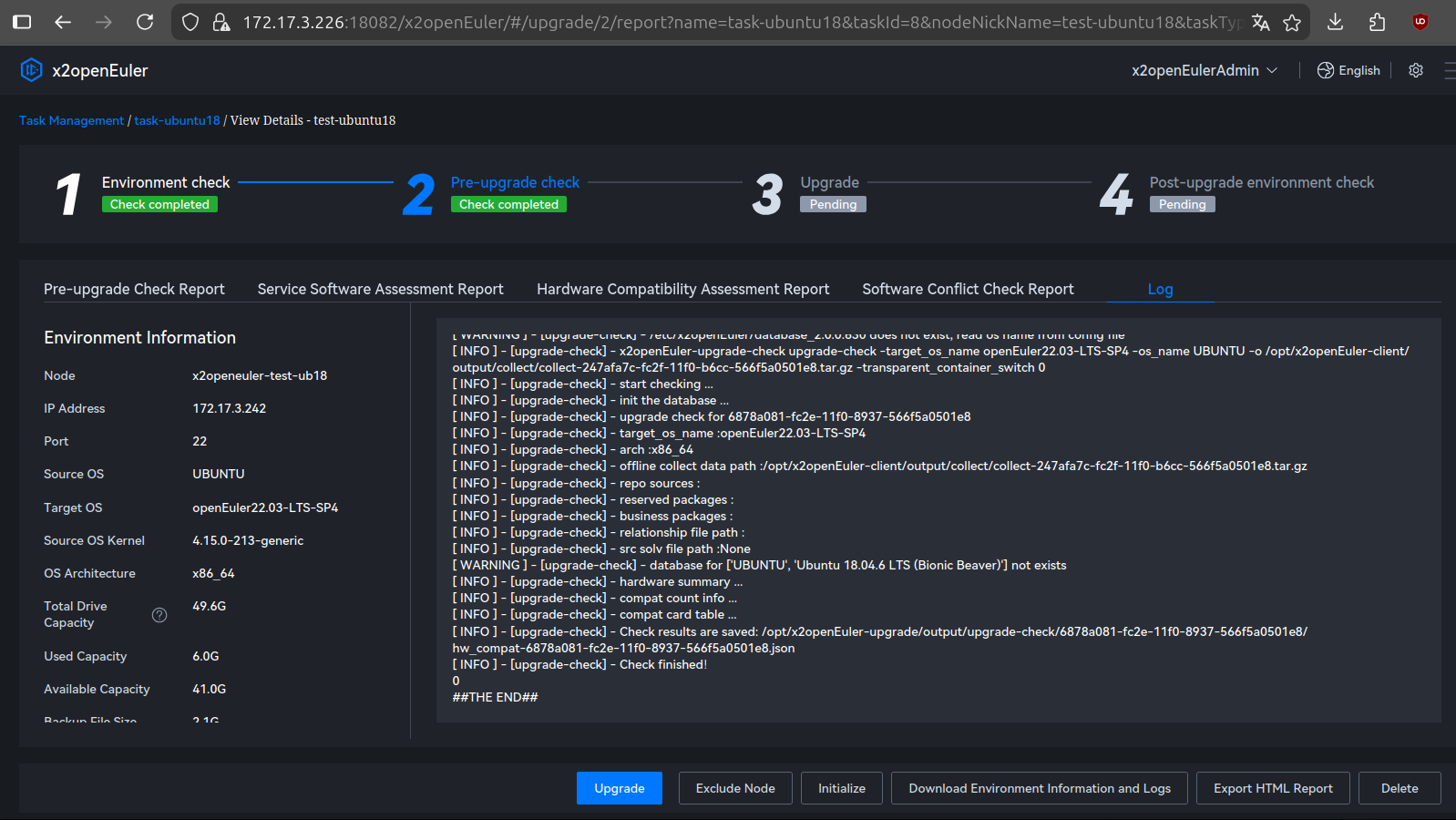
Task: Click the x2openEuler logo icon
Action: coord(31,70)
